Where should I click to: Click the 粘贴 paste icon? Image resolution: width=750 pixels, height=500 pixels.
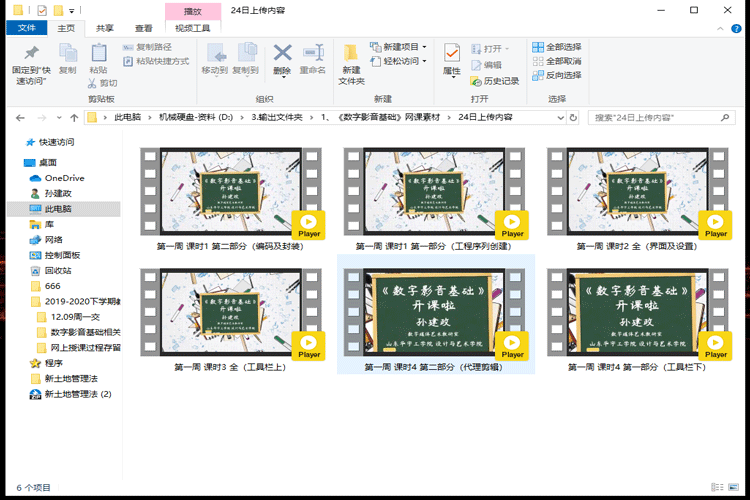tap(98, 54)
